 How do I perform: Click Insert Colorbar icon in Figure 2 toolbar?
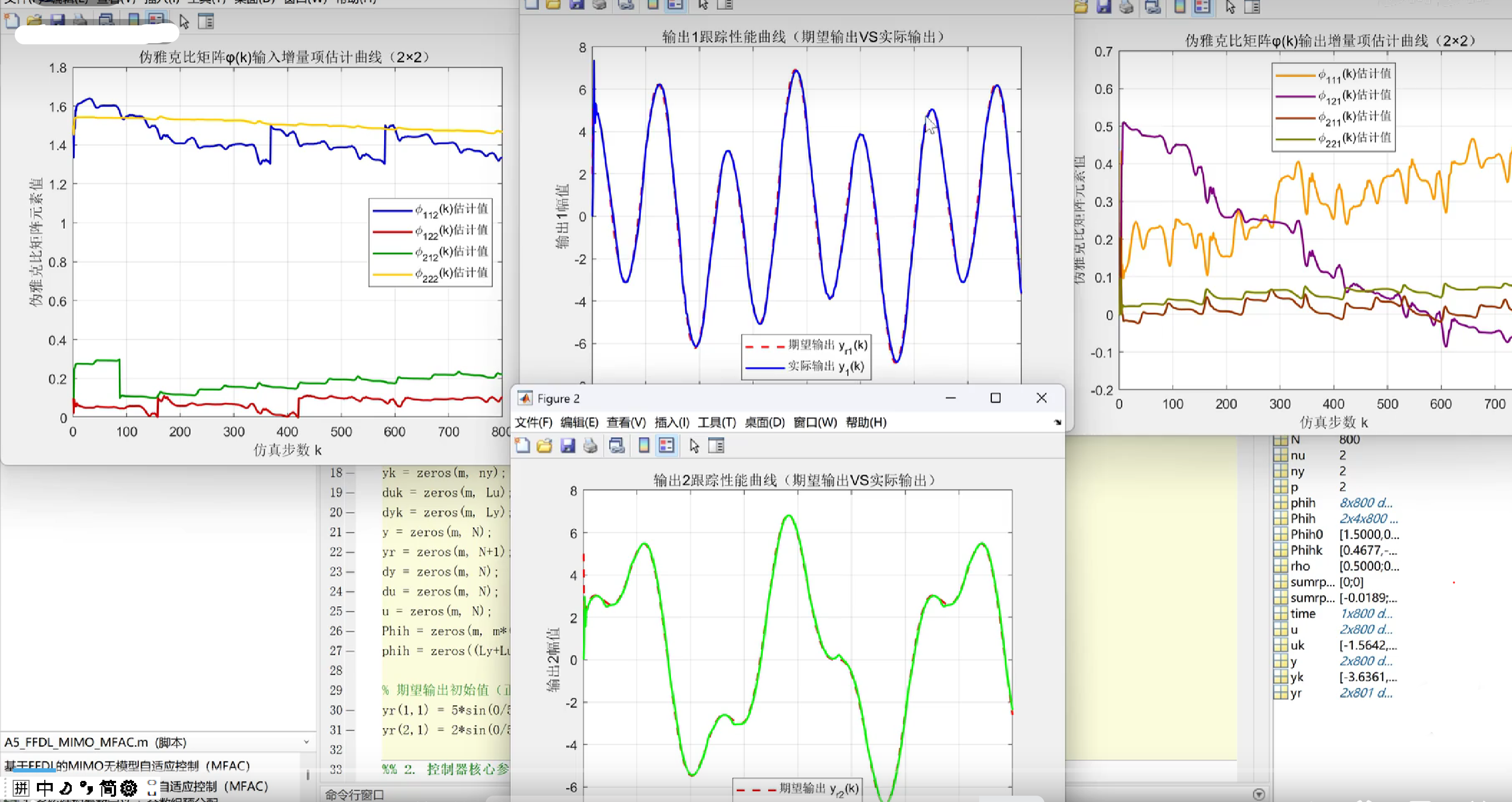pos(644,446)
